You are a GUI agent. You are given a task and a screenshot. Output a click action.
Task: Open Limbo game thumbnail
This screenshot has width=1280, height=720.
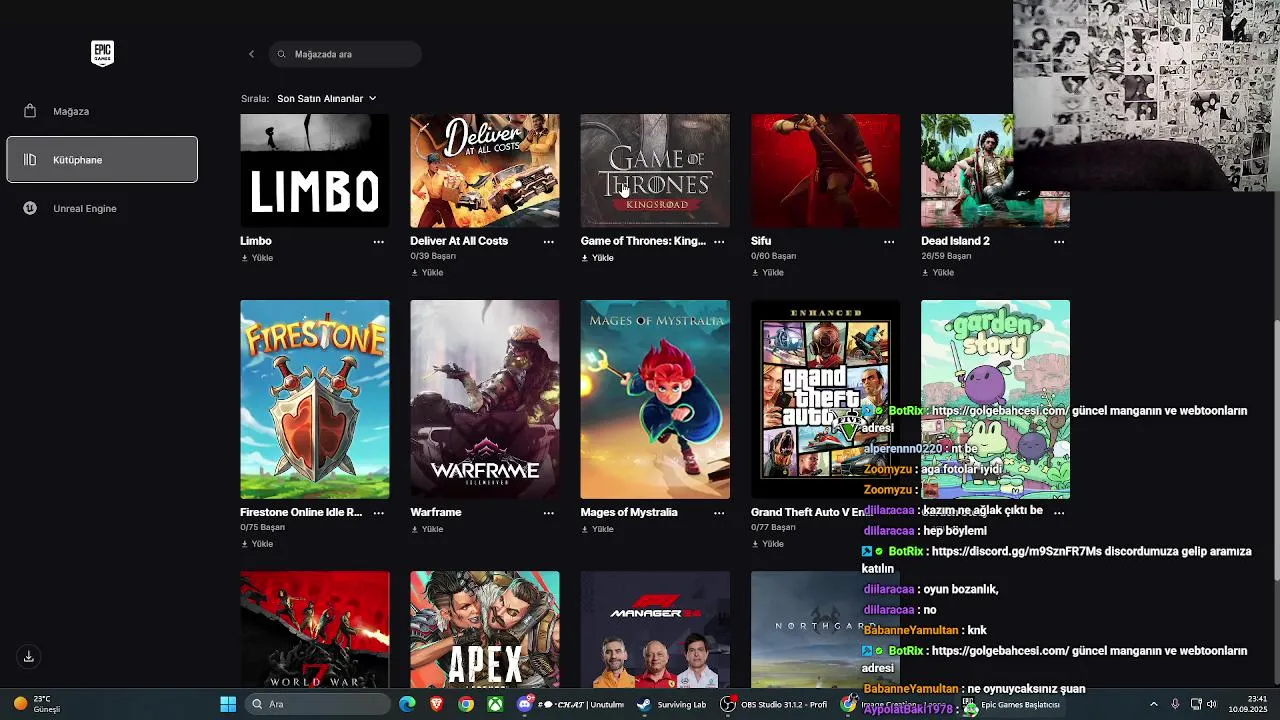(x=315, y=171)
